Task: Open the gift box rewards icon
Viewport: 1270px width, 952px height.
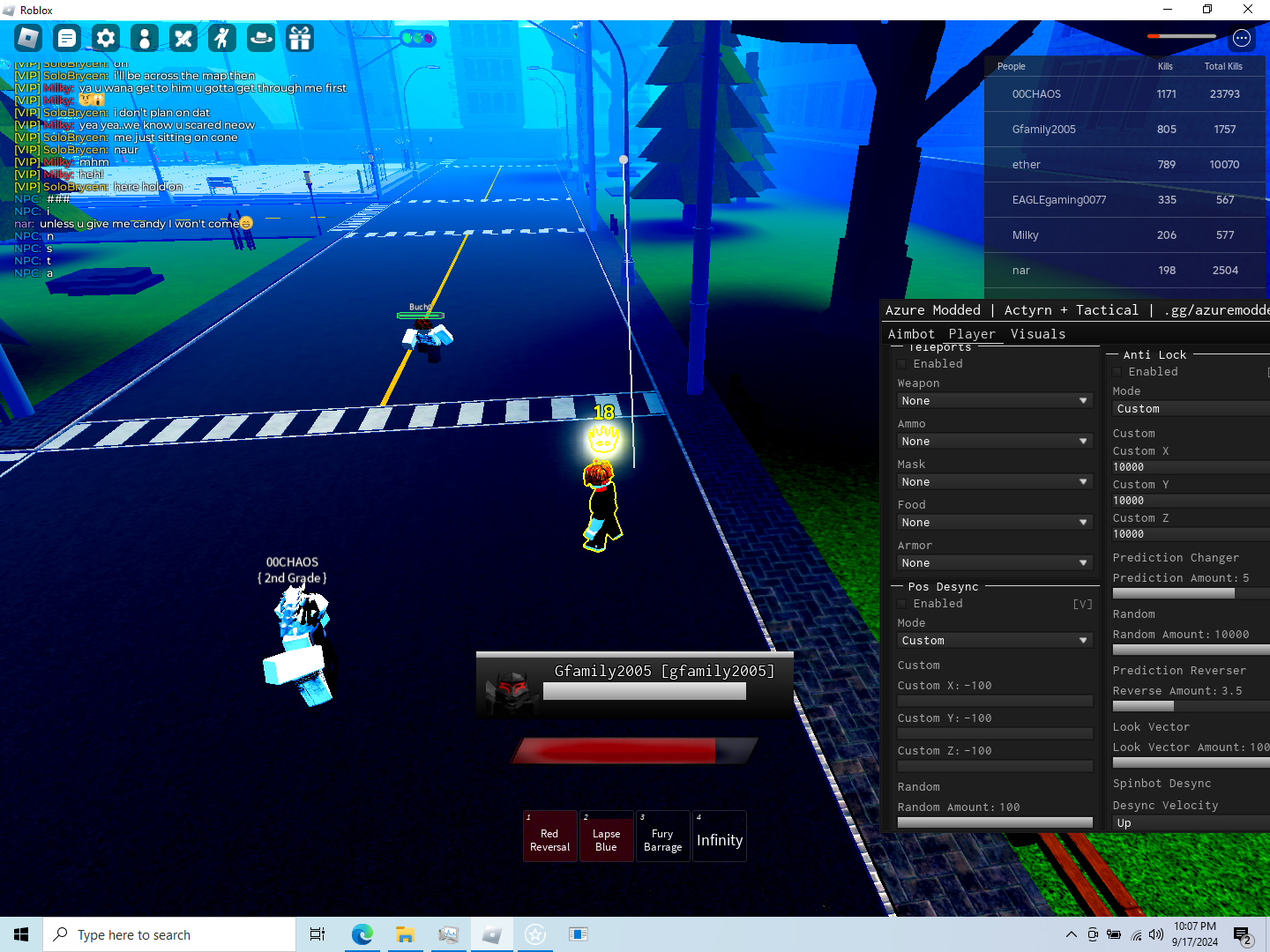Action: [x=300, y=38]
